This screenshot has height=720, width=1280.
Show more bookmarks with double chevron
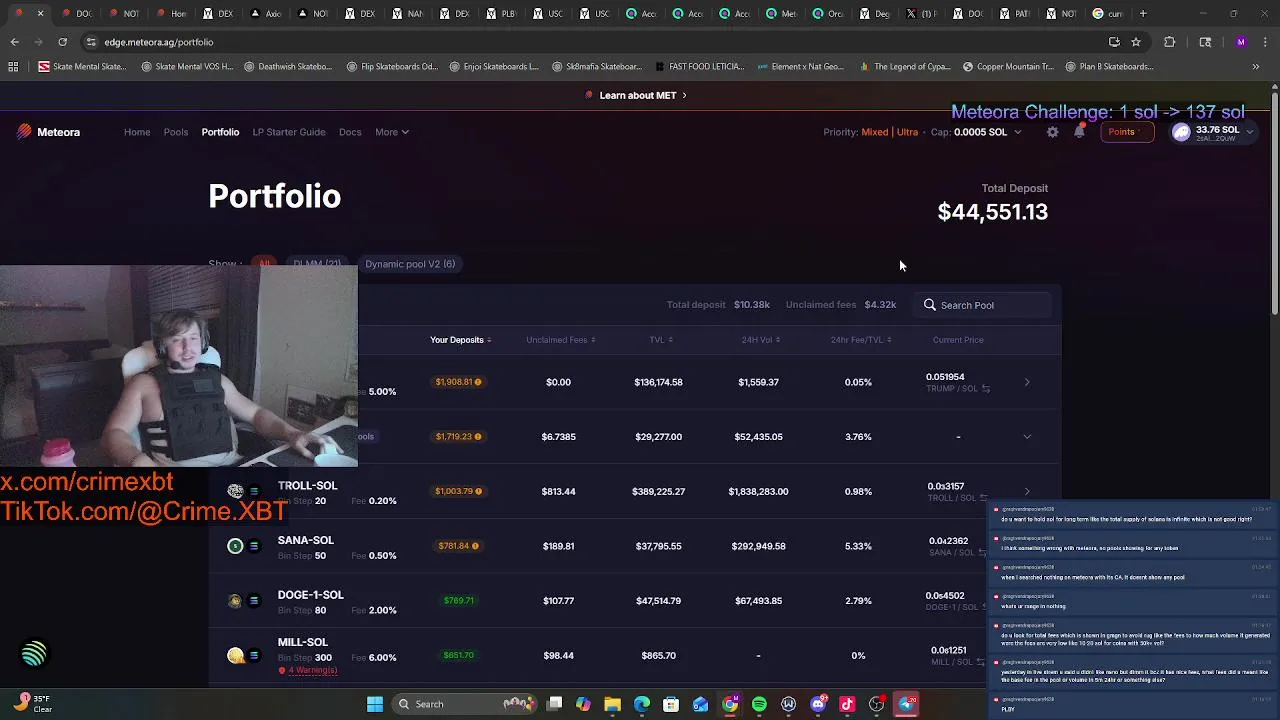tap(1255, 67)
